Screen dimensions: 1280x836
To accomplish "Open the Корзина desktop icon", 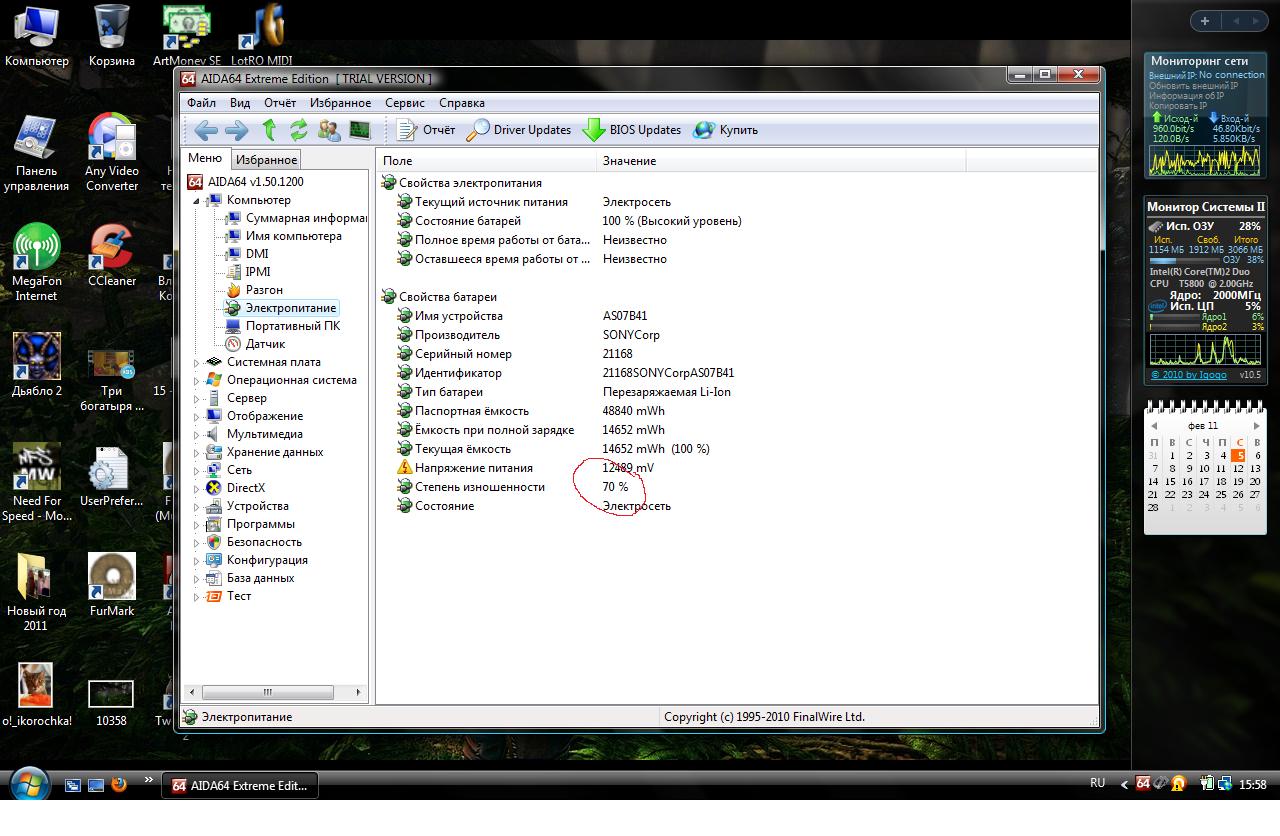I will tap(112, 36).
